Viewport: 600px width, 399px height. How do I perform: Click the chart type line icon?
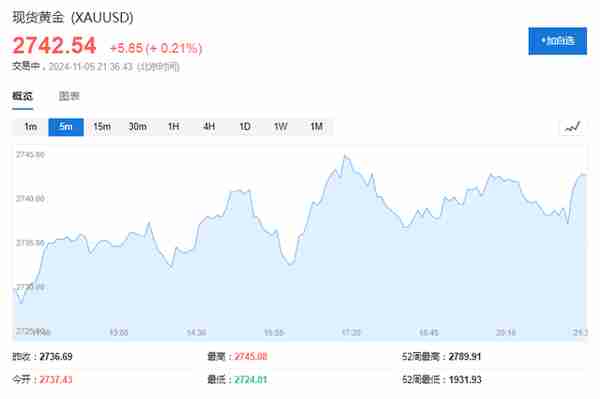[x=572, y=127]
